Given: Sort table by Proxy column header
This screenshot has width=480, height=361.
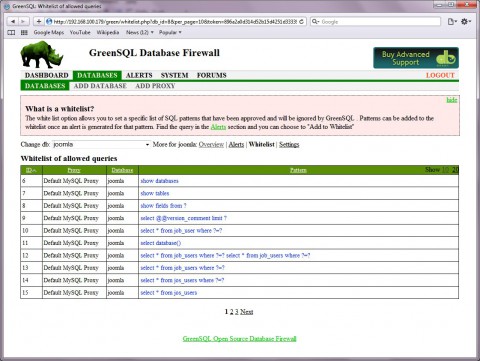Looking at the screenshot, I should (74, 170).
